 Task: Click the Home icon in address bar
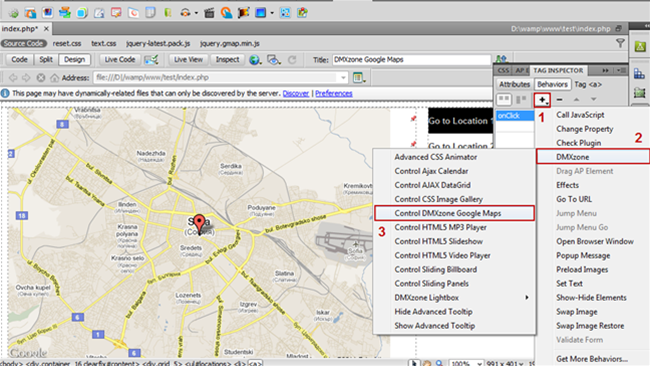click(54, 78)
